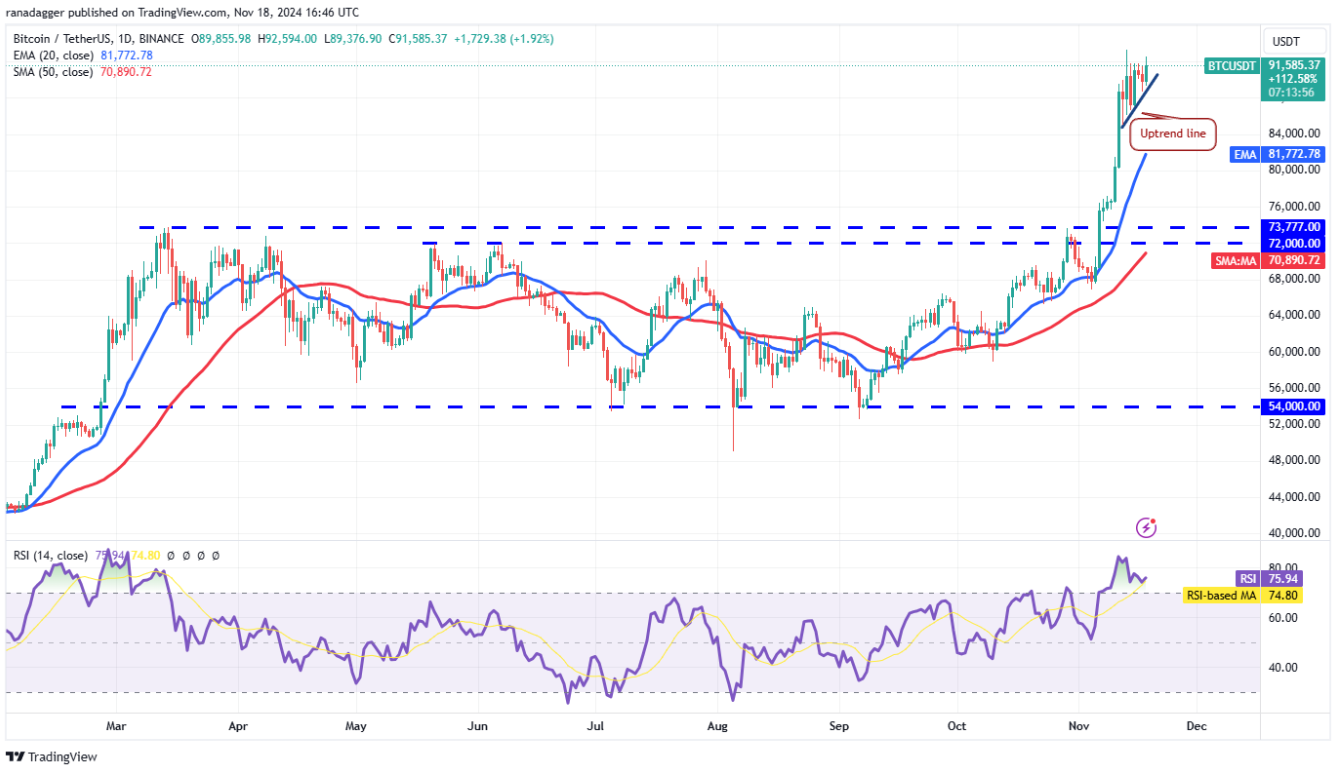Select the RSI (14, close) legend
Image resolution: width=1337 pixels, height=772 pixels.
[51, 555]
